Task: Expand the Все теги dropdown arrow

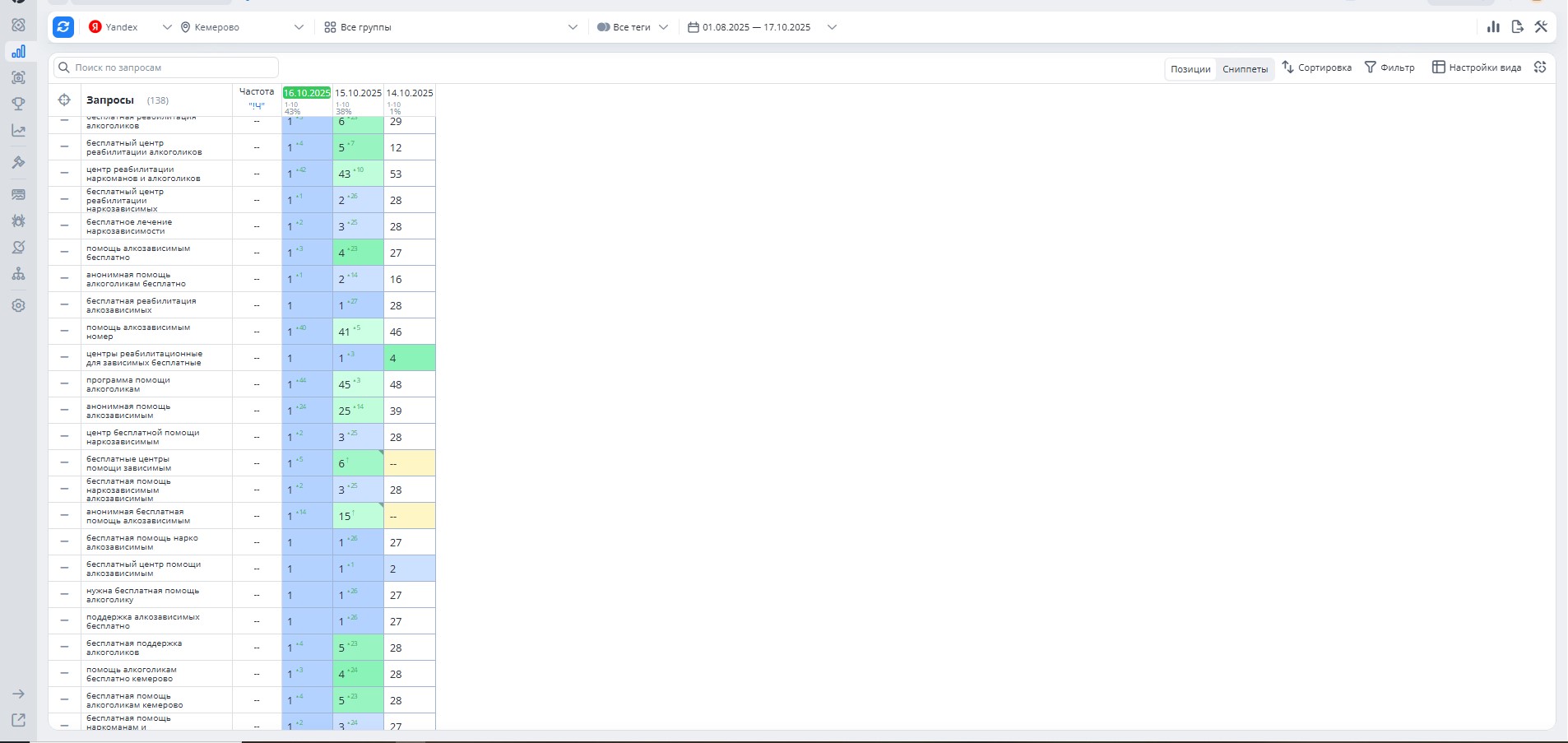Action: coord(664,27)
